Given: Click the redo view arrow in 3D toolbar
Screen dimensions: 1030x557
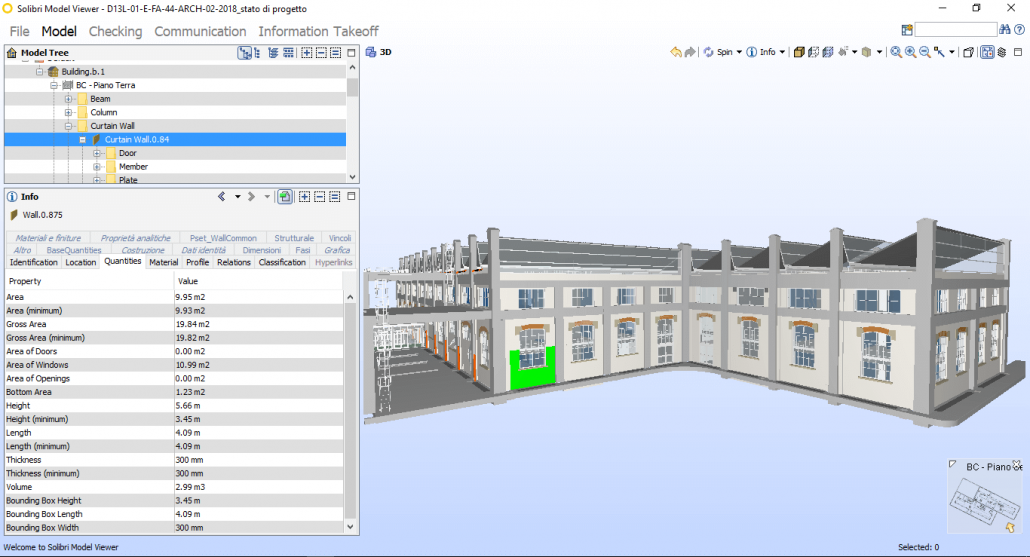Looking at the screenshot, I should (x=690, y=52).
